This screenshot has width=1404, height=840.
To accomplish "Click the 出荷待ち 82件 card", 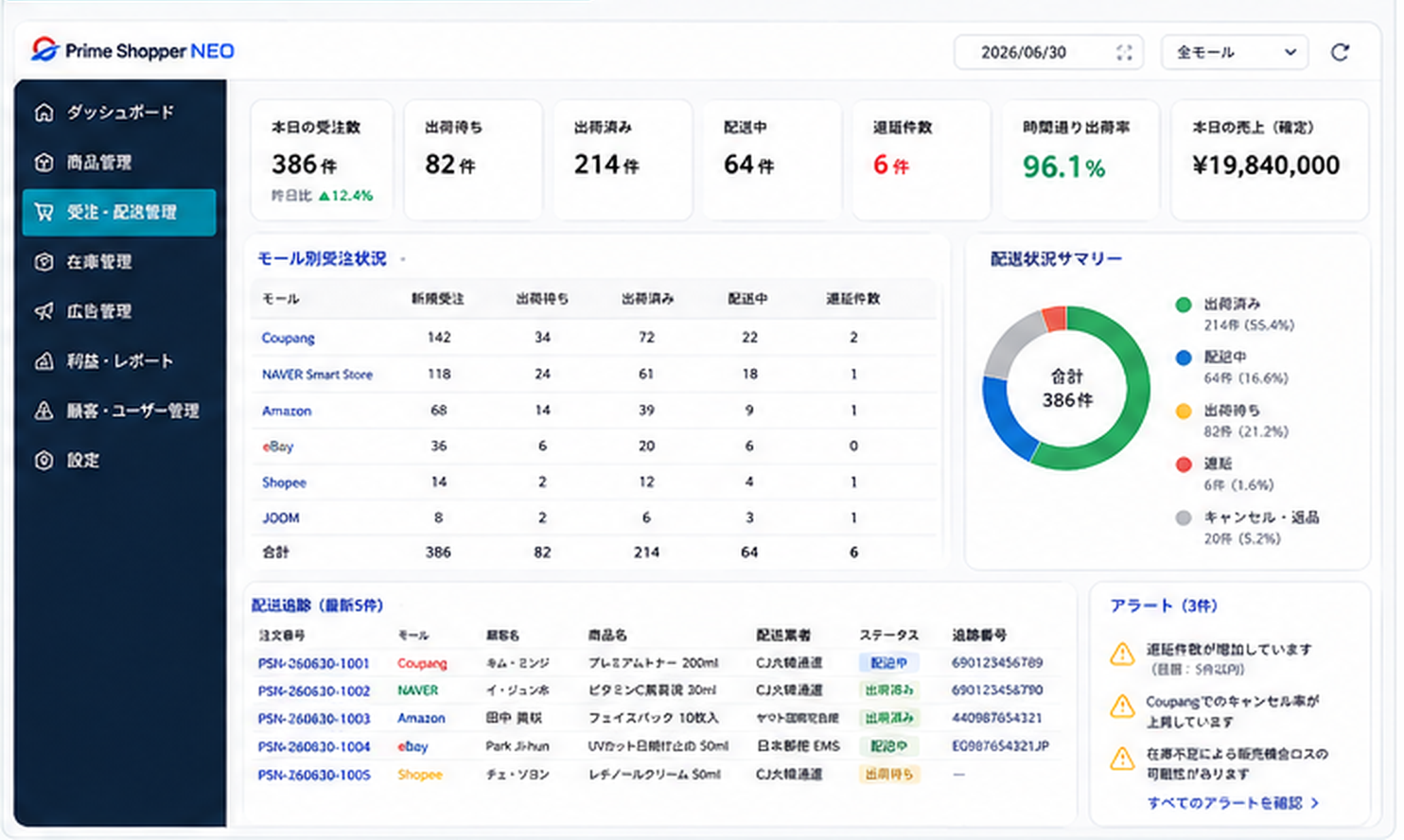I will pos(473,160).
